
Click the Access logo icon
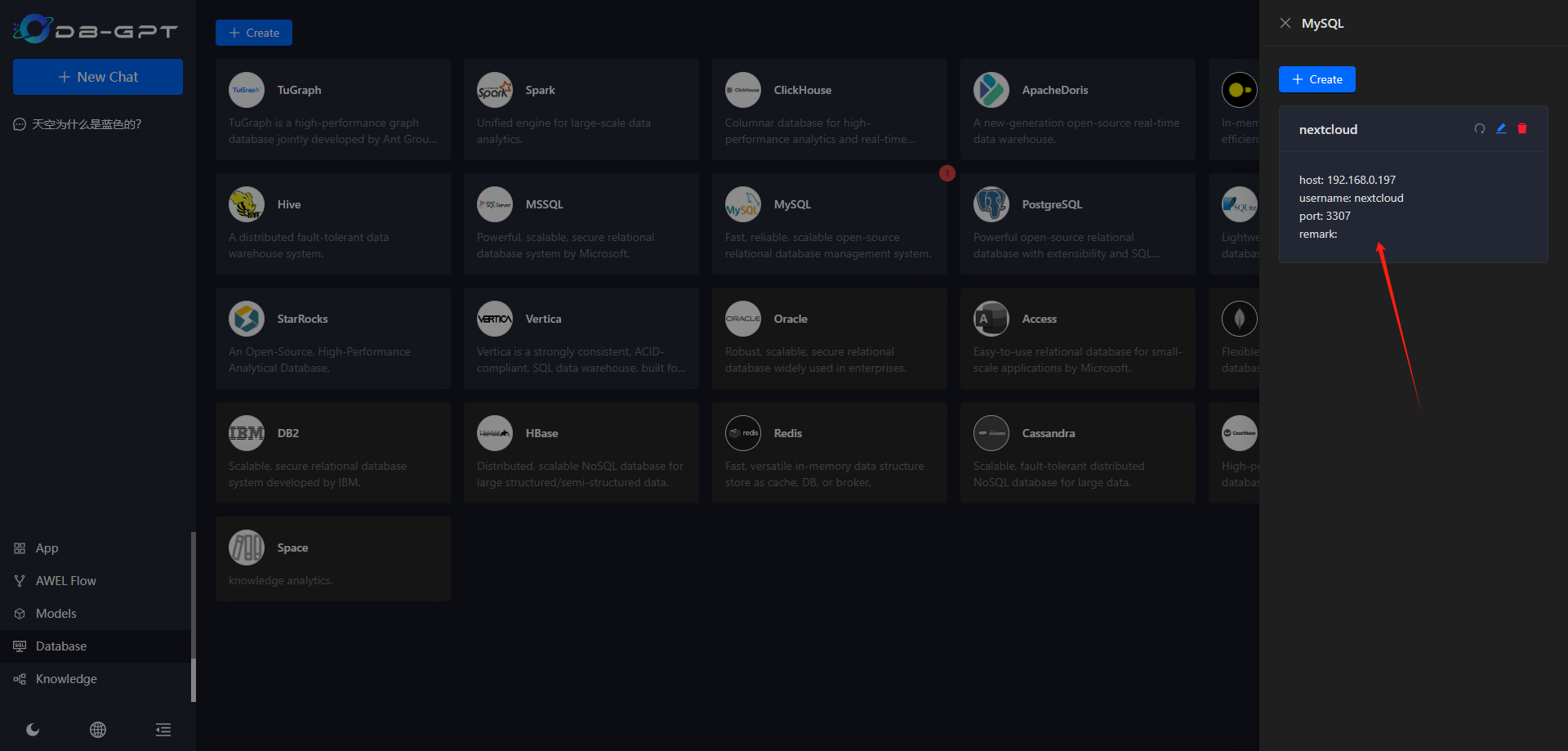(x=991, y=319)
